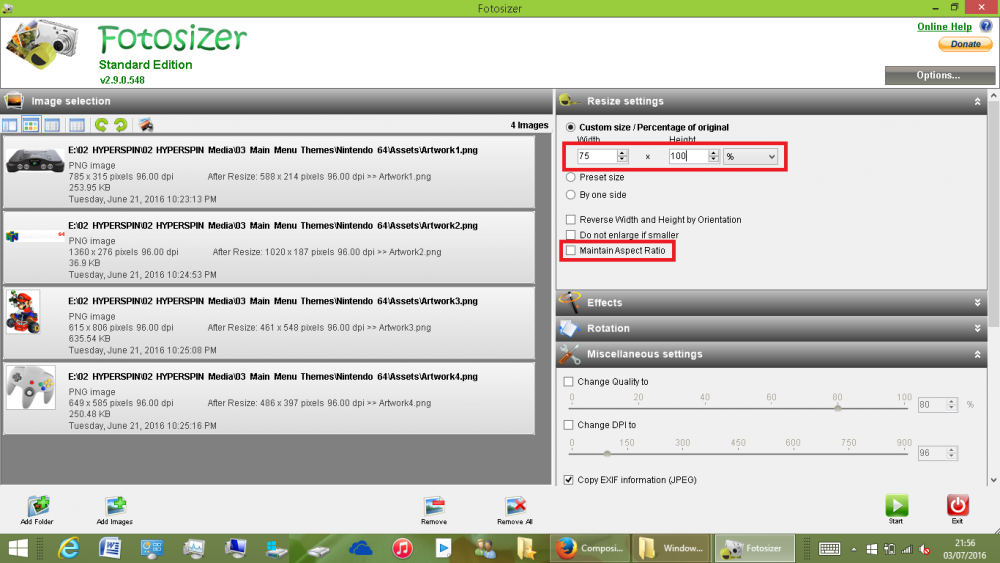Open the percent unit dropdown
1000x563 pixels.
(x=751, y=156)
